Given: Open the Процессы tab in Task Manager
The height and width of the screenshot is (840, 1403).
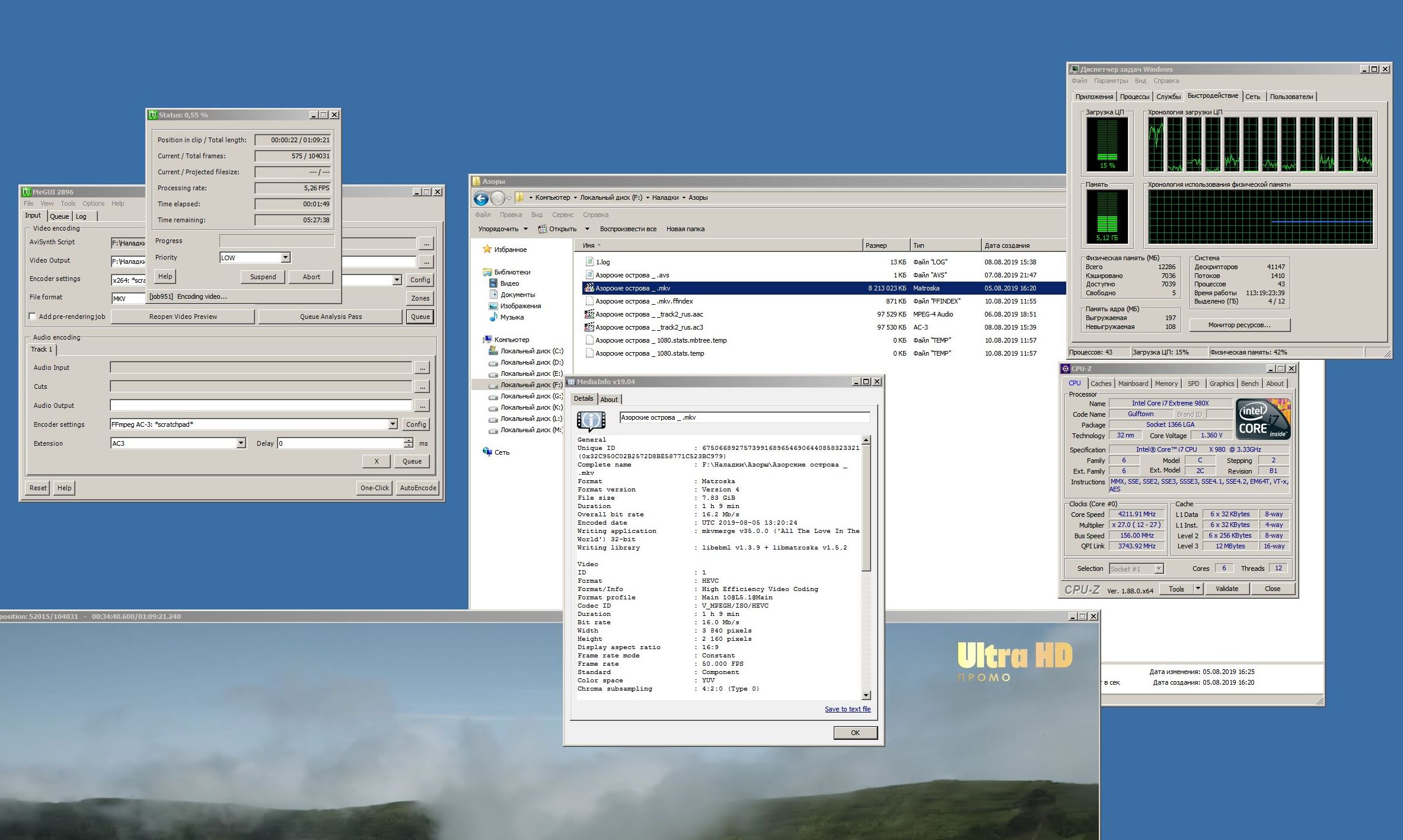Looking at the screenshot, I should point(1134,97).
